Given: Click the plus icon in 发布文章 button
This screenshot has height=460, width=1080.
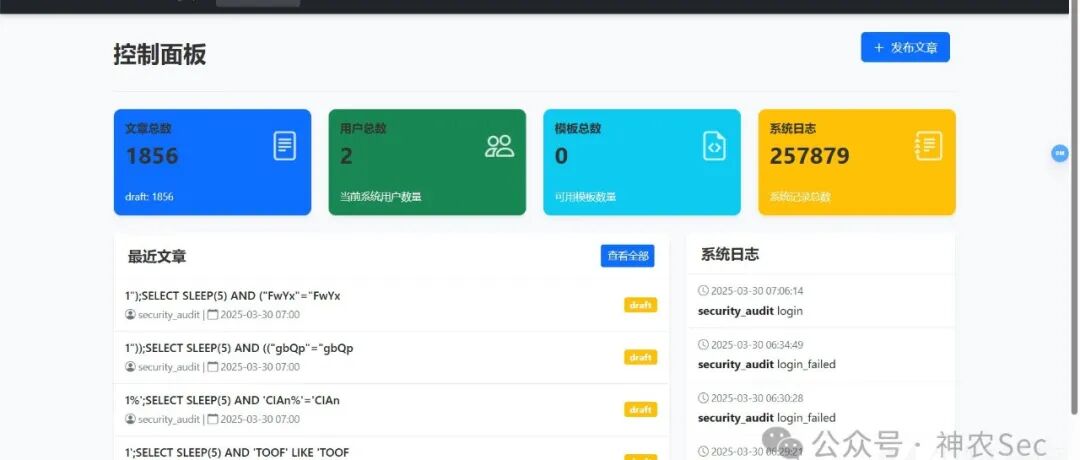Looking at the screenshot, I should [878, 48].
